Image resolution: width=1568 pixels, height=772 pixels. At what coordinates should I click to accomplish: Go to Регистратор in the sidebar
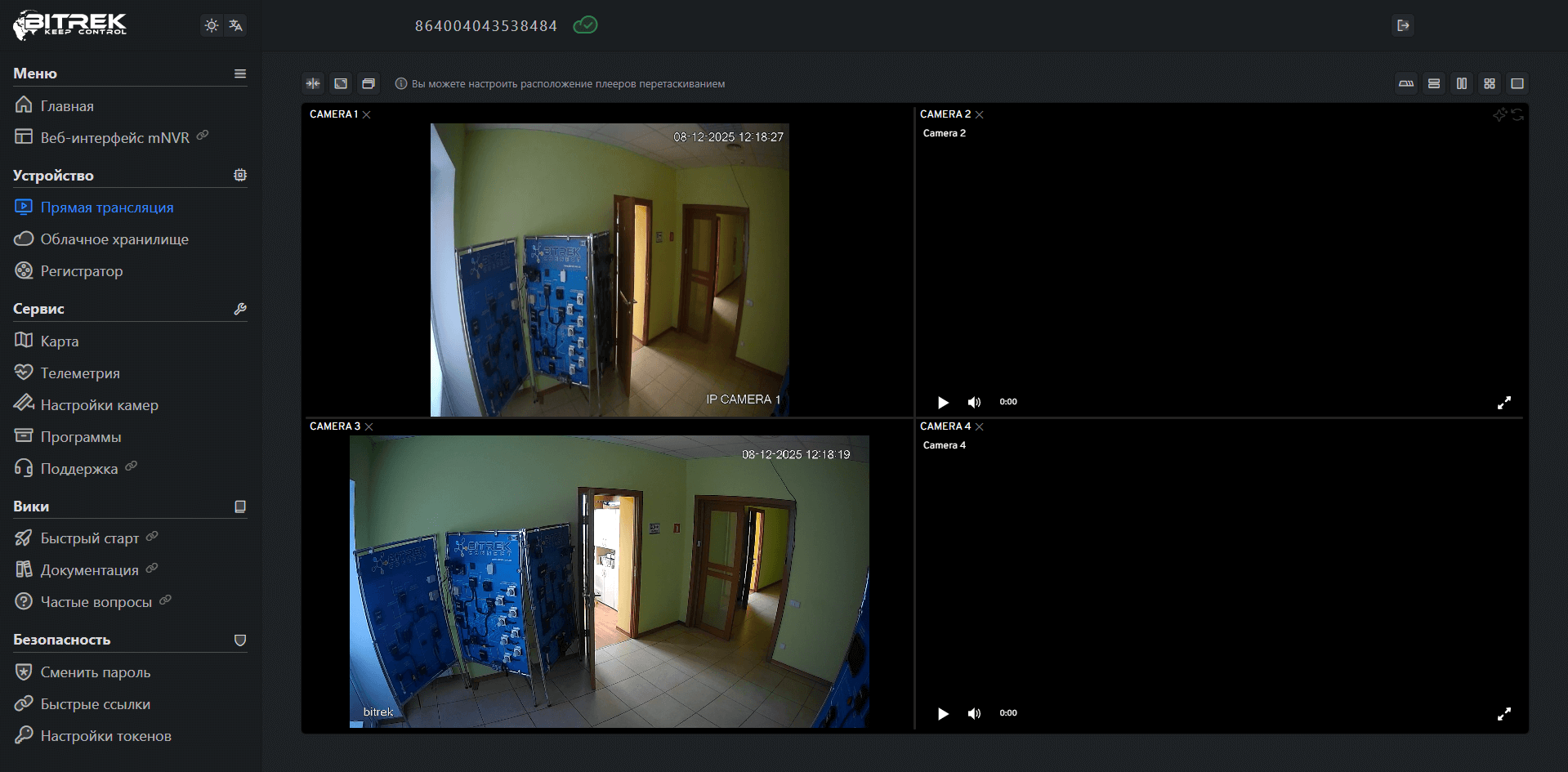pyautogui.click(x=82, y=271)
